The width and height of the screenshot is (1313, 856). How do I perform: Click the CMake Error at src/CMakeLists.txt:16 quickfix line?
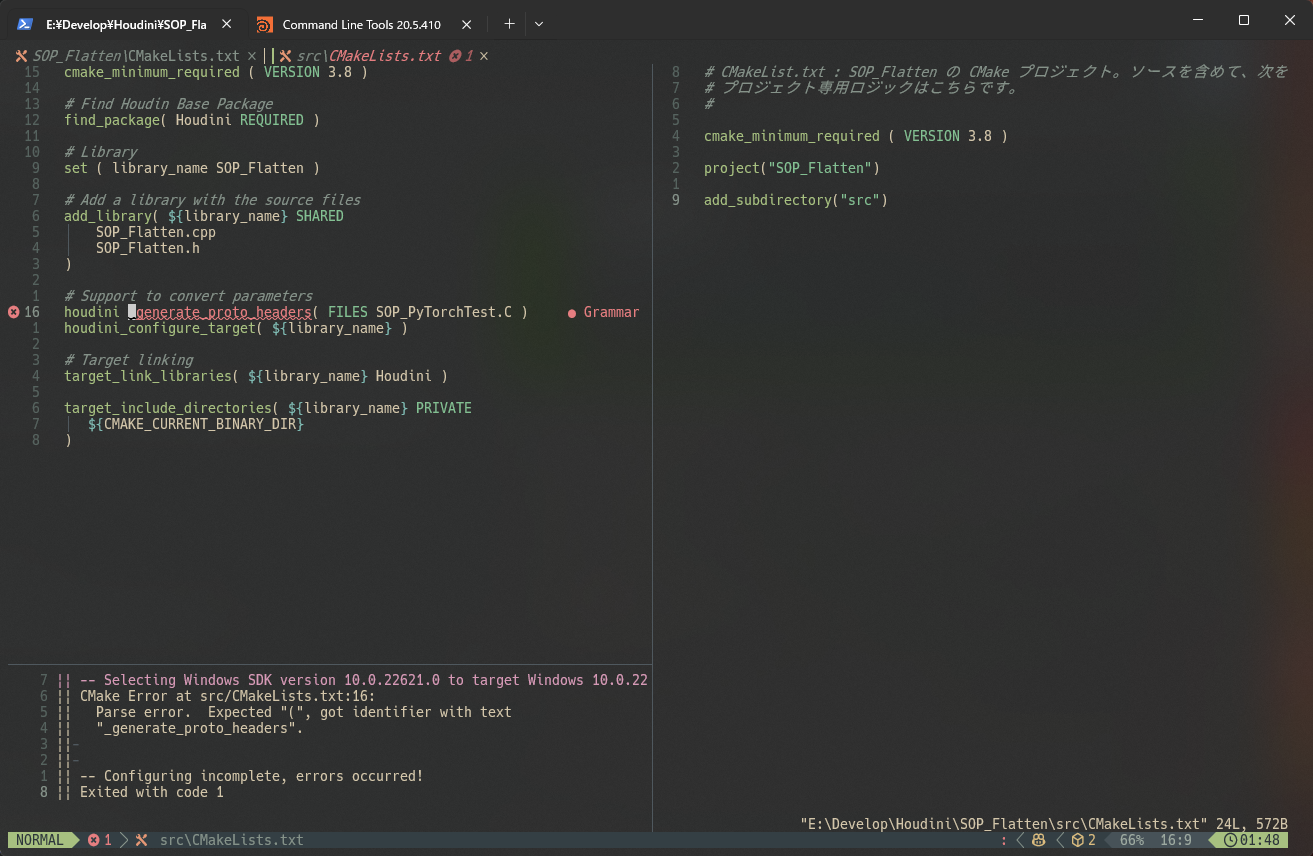tap(228, 696)
